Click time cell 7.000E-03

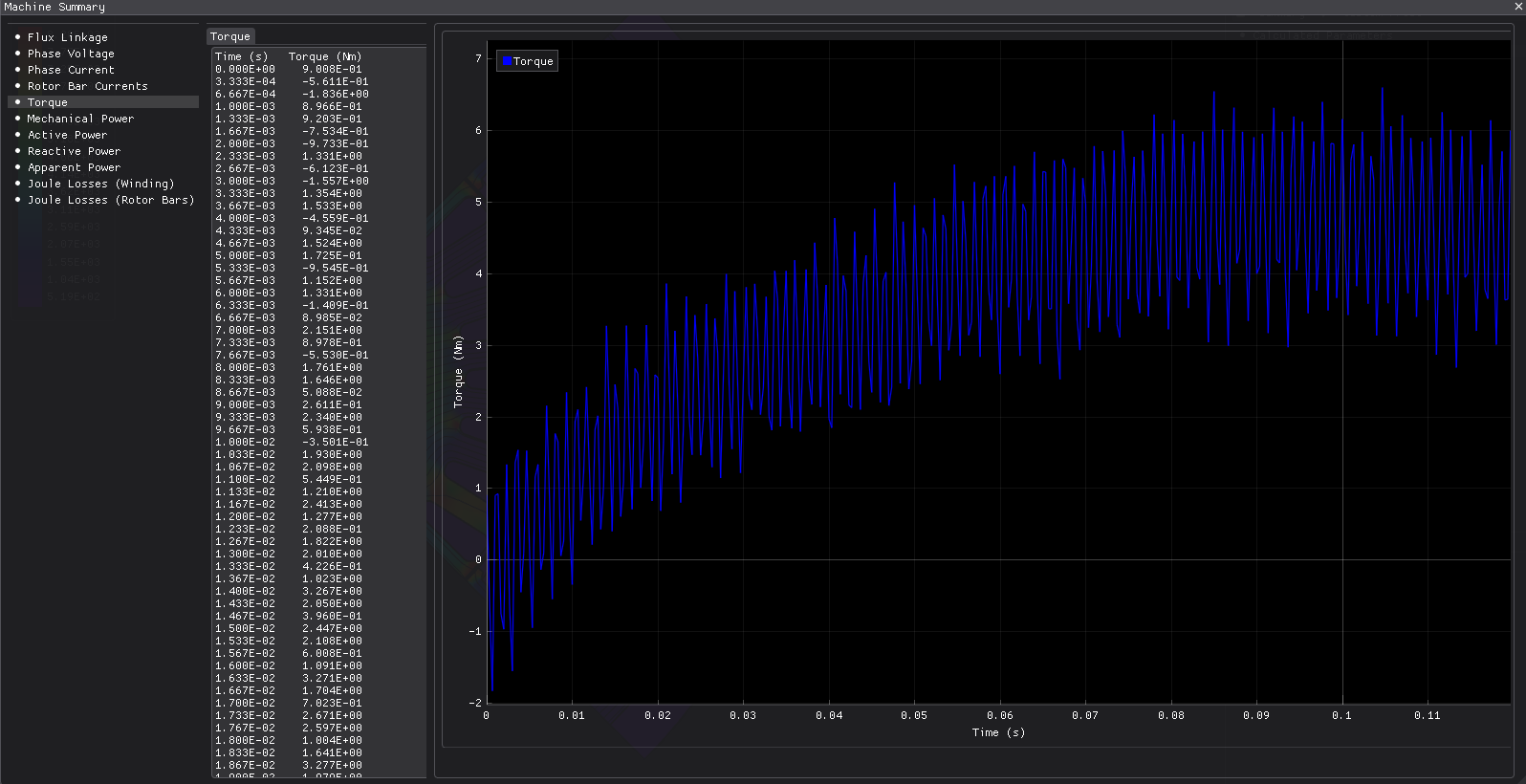[x=245, y=330]
